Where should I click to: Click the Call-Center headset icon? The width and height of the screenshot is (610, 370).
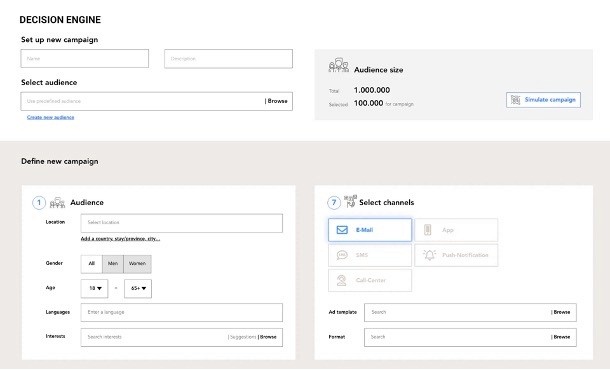pos(342,281)
